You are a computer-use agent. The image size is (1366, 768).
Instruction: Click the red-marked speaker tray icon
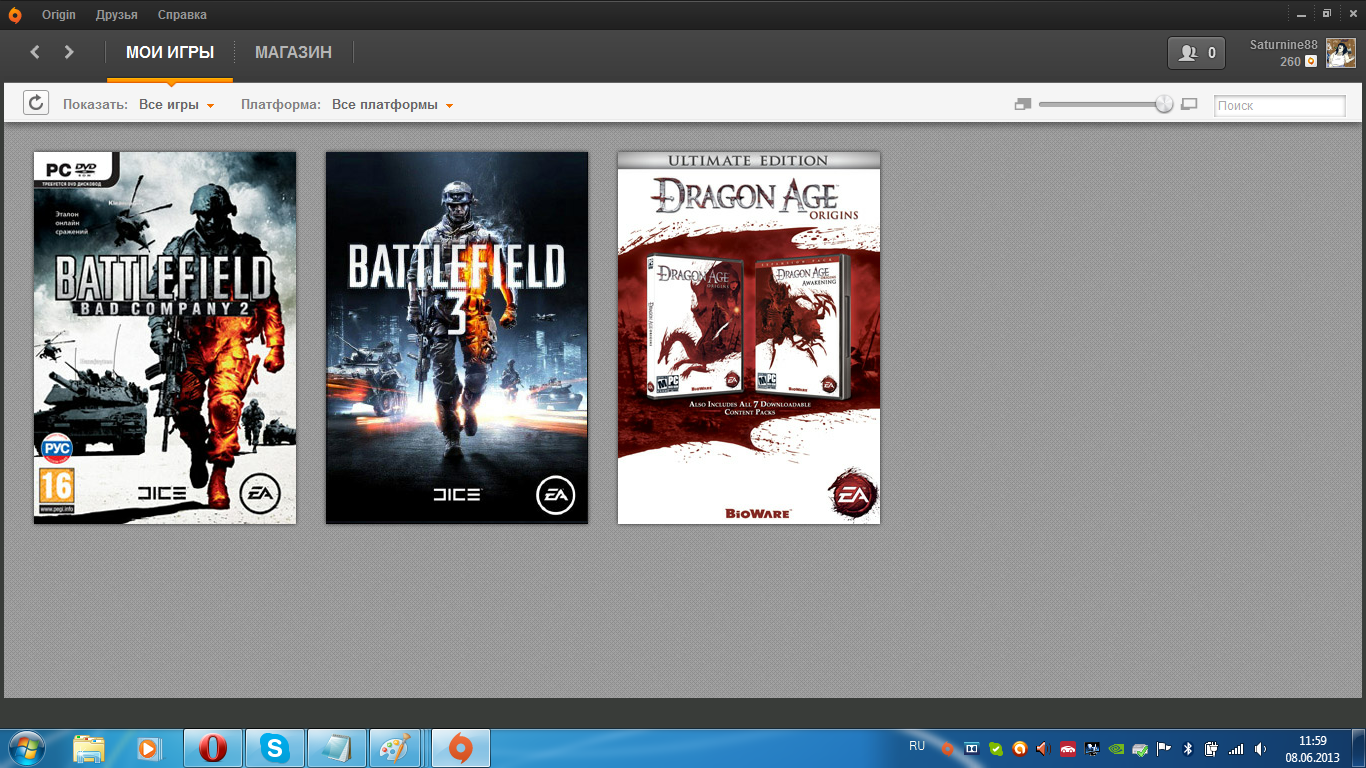pos(1043,748)
